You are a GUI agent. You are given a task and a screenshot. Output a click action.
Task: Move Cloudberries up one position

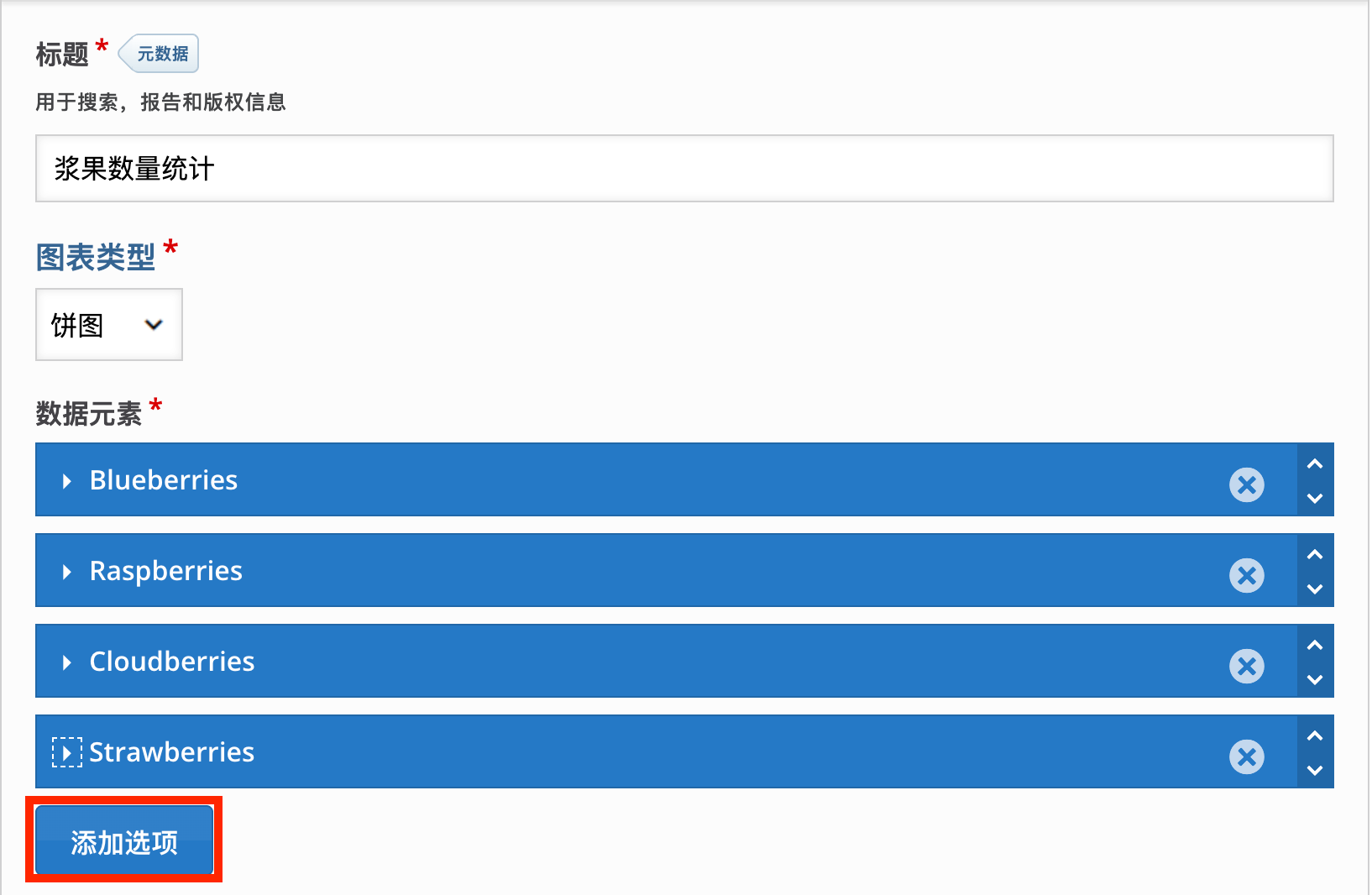coord(1315,645)
